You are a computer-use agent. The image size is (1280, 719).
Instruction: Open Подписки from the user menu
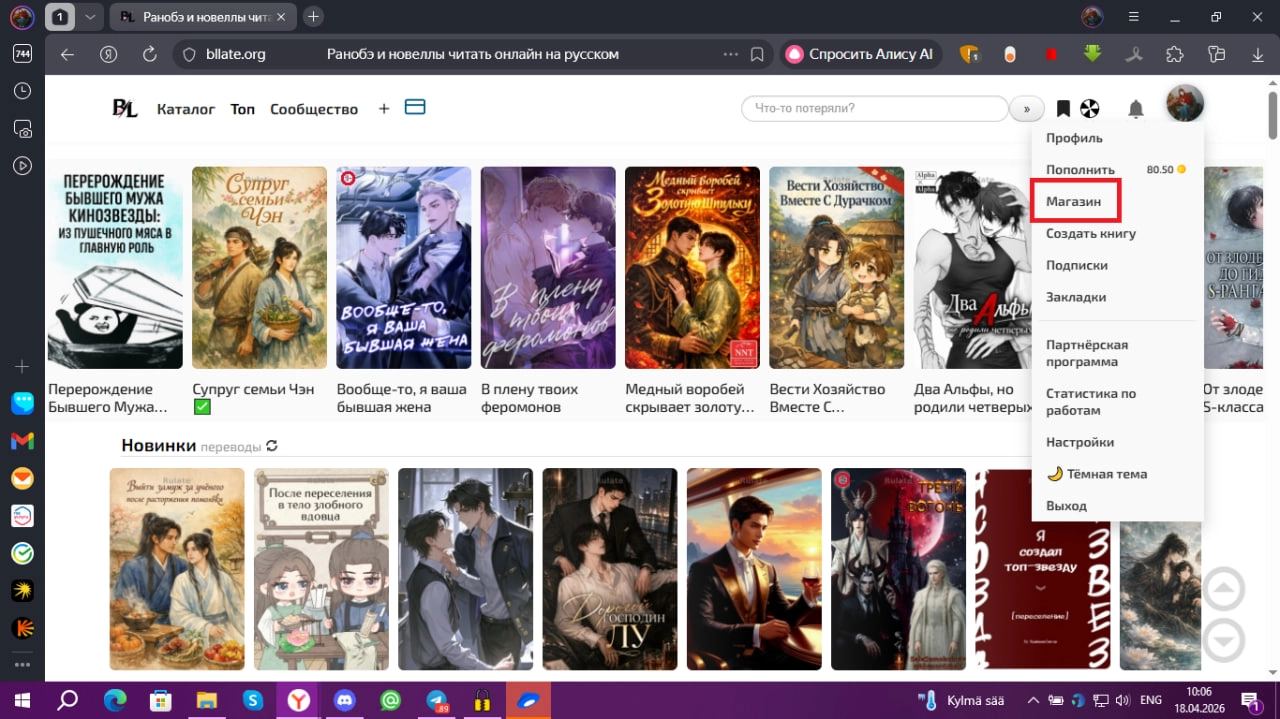click(x=1077, y=265)
